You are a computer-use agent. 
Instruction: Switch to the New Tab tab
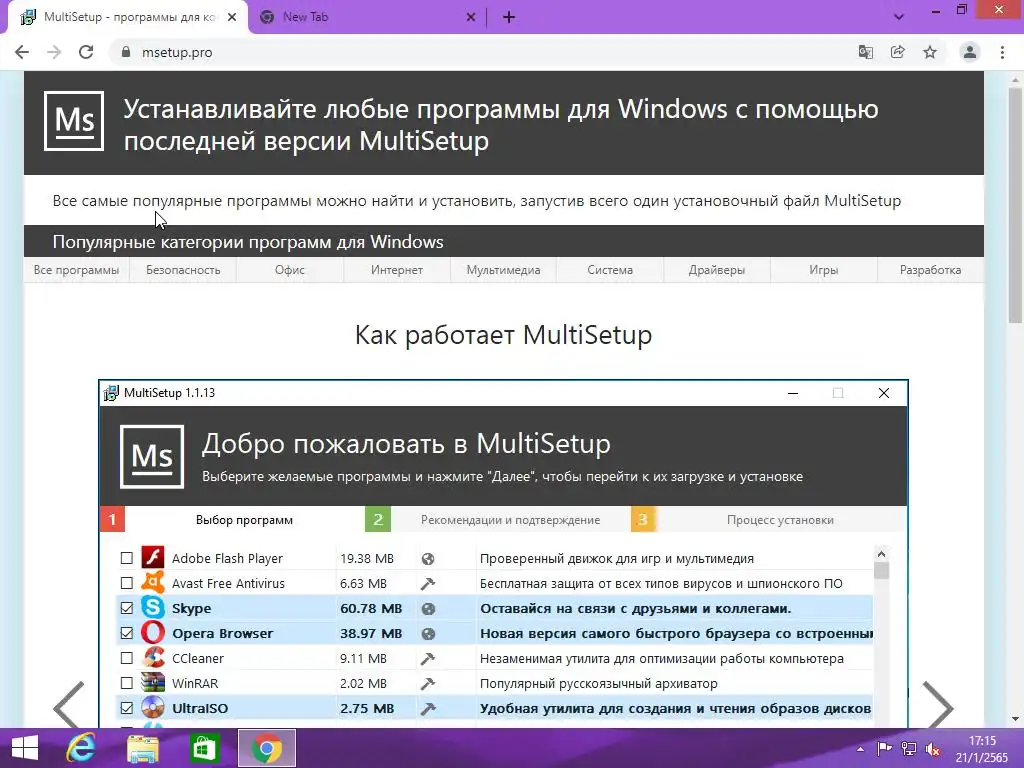pyautogui.click(x=366, y=18)
